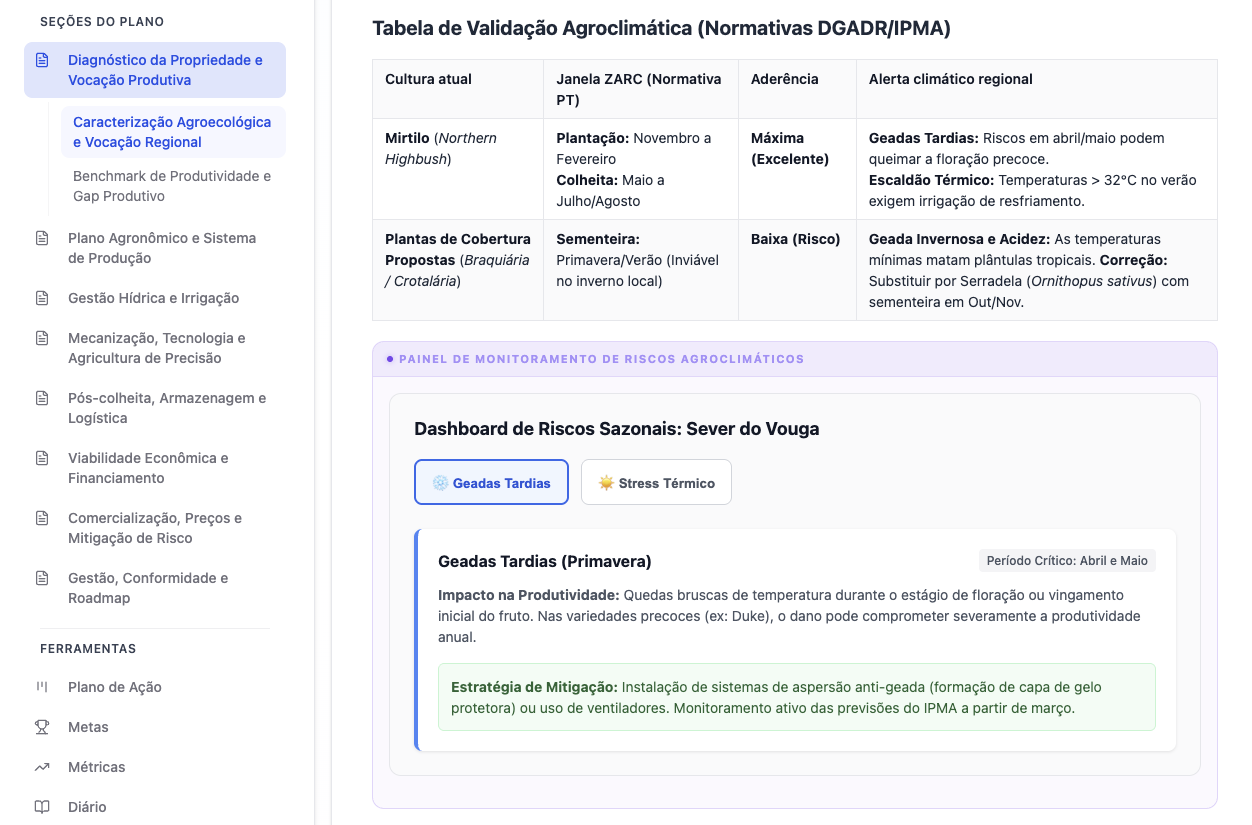Image resolution: width=1252 pixels, height=825 pixels.
Task: Open Benchmark de Produtividade e Gap Produtivo
Action: point(173,186)
